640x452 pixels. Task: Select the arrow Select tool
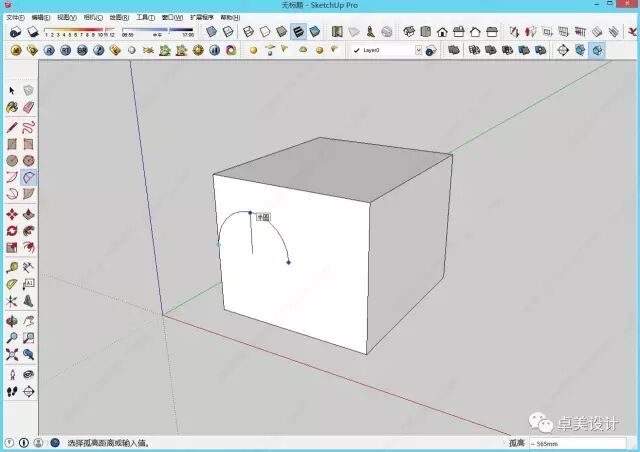tap(12, 90)
